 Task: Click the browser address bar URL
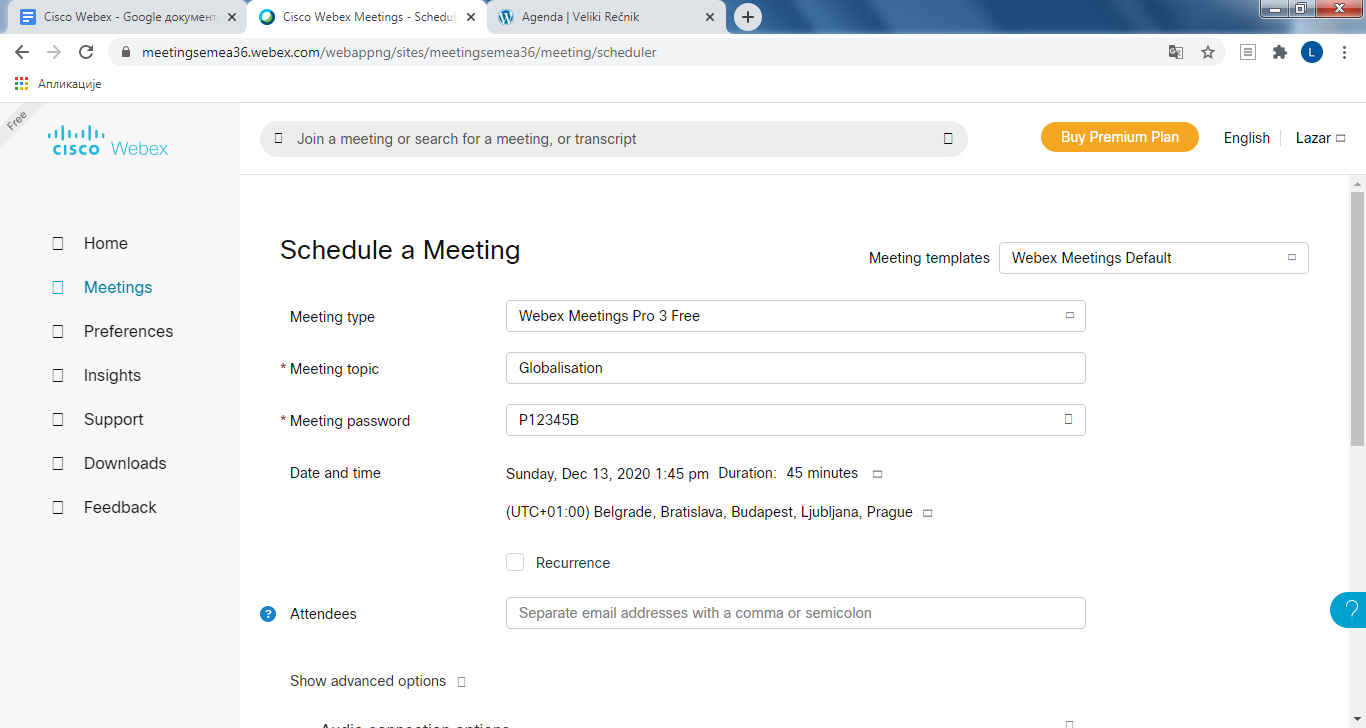(399, 52)
